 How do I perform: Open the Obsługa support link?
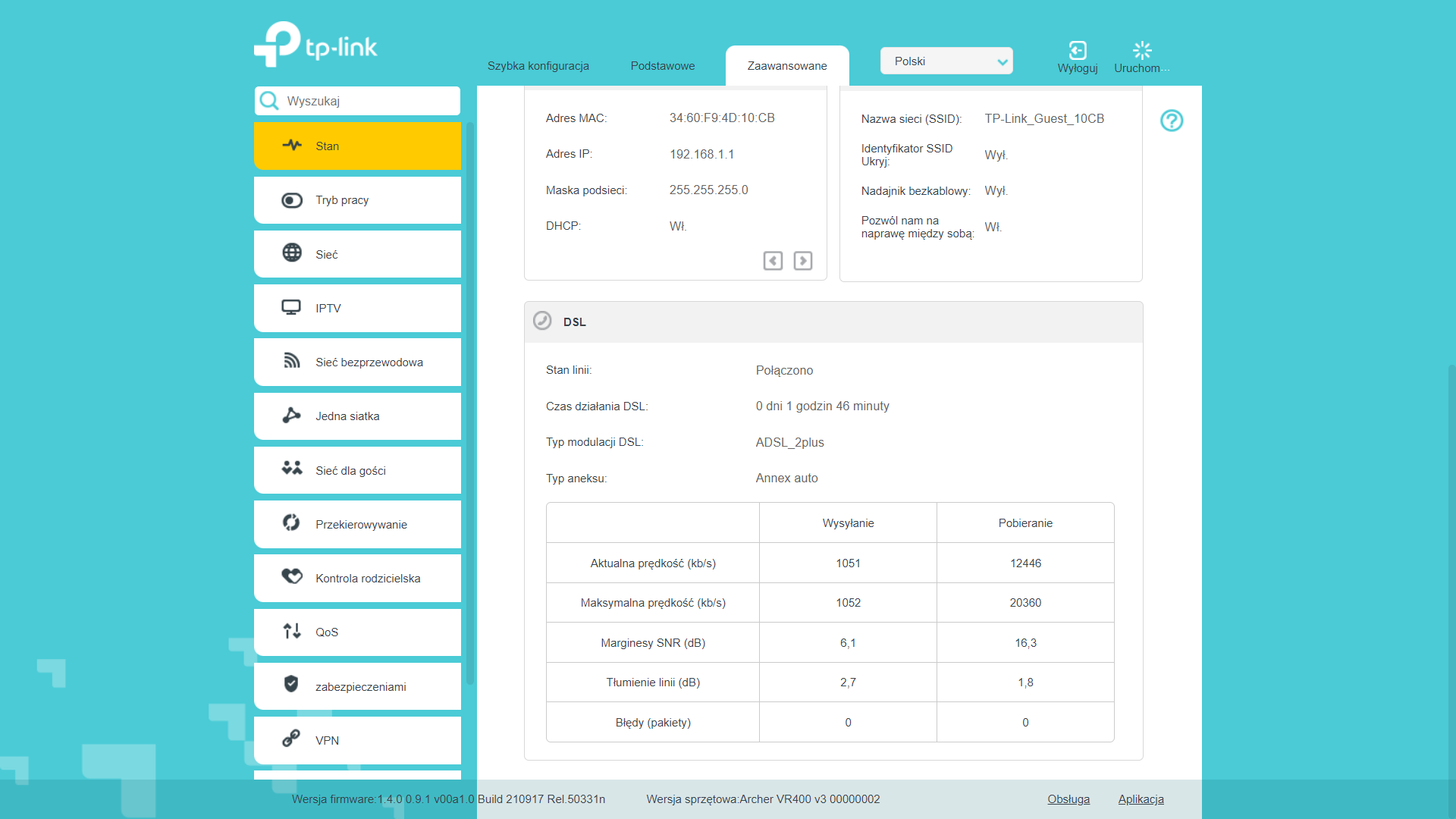click(1068, 799)
